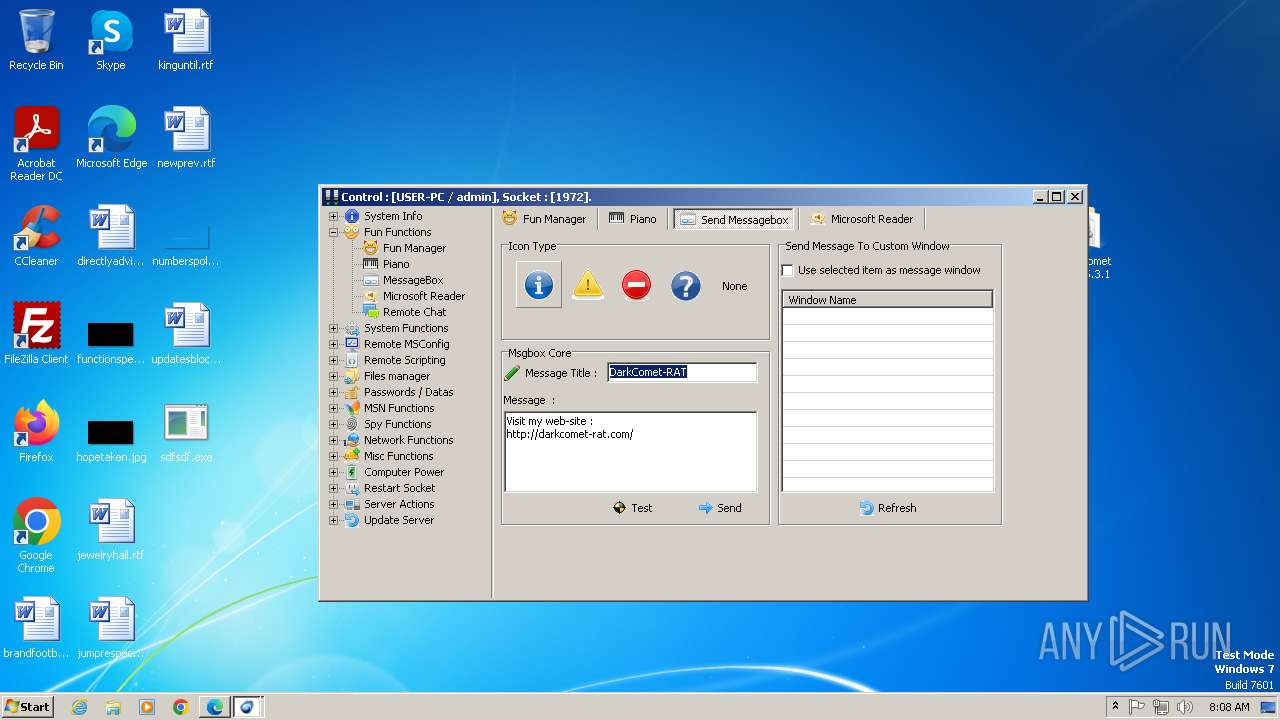Open the Skype desktop shortcut
This screenshot has height=720, width=1280.
point(111,40)
